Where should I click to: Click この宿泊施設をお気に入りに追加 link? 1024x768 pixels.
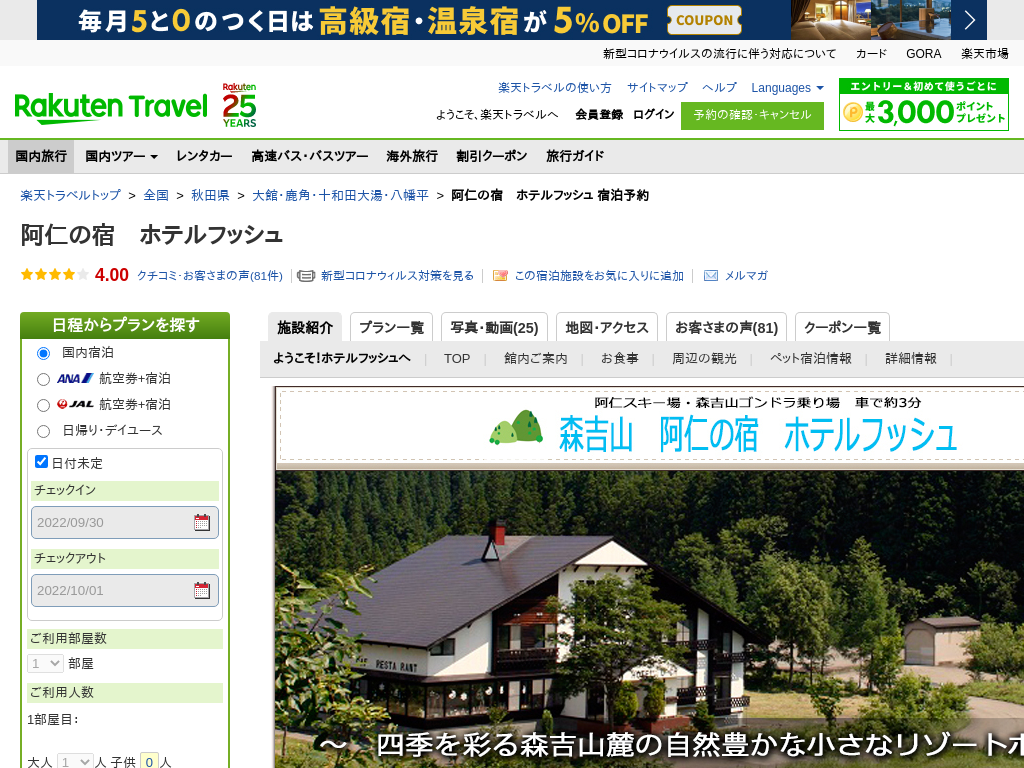[x=599, y=276]
